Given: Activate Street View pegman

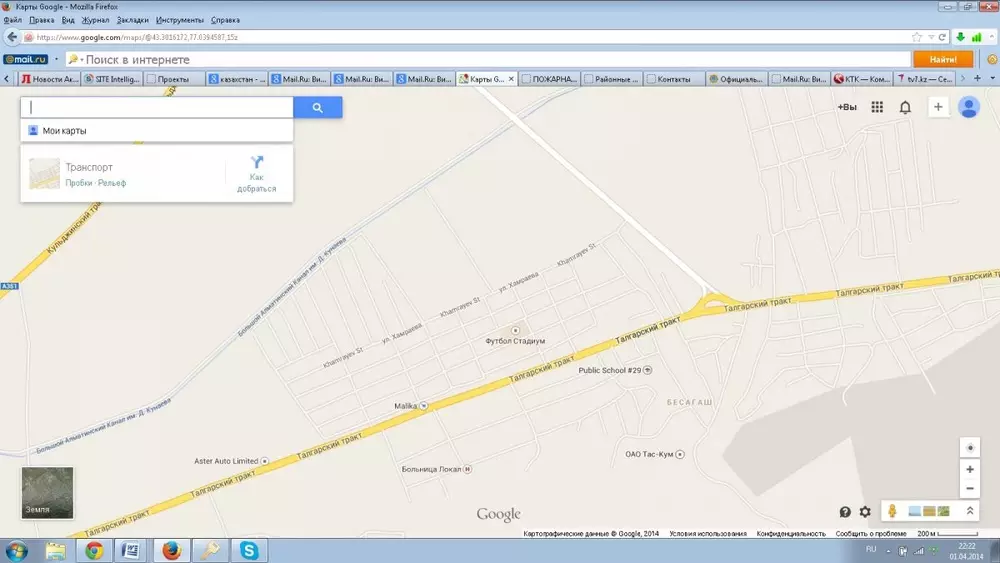Looking at the screenshot, I should click(x=891, y=511).
